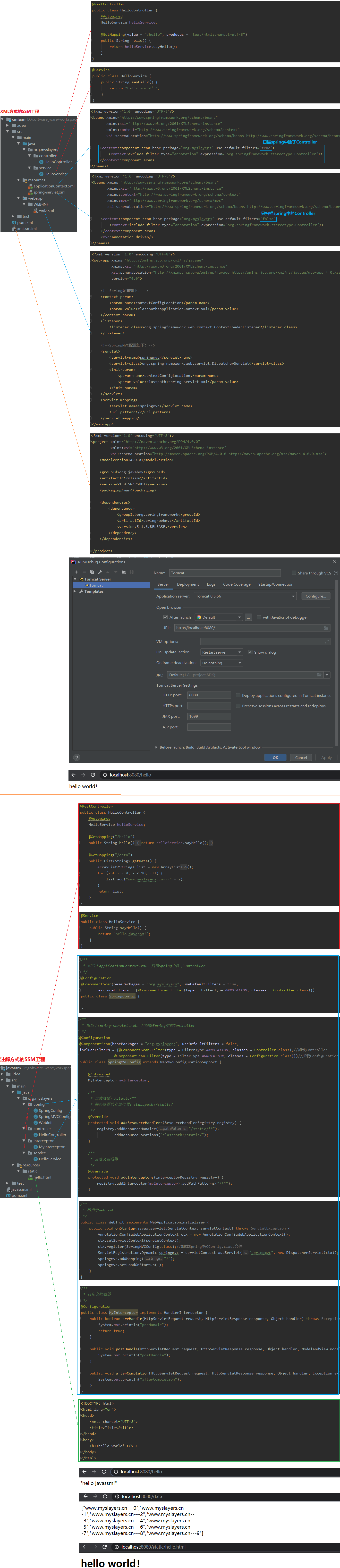
Task: Click the wrench Edit Templates icon
Action: click(100, 572)
